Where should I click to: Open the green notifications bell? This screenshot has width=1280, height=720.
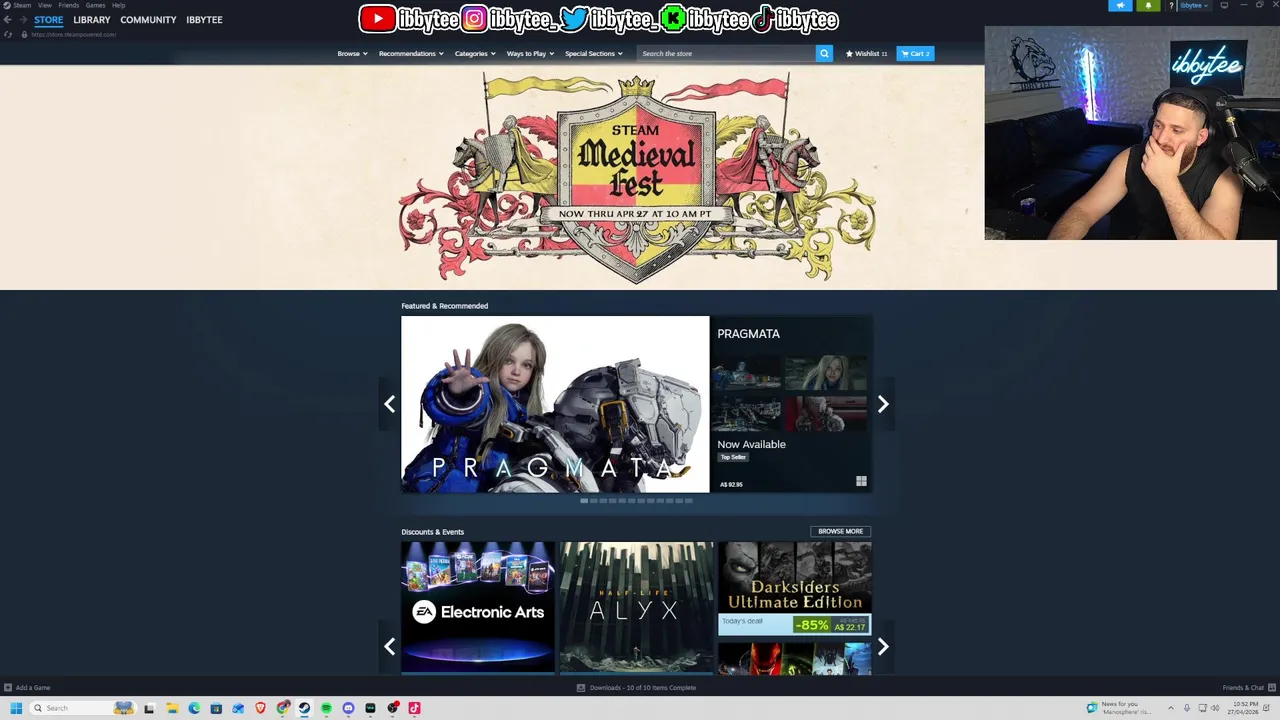(1148, 5)
